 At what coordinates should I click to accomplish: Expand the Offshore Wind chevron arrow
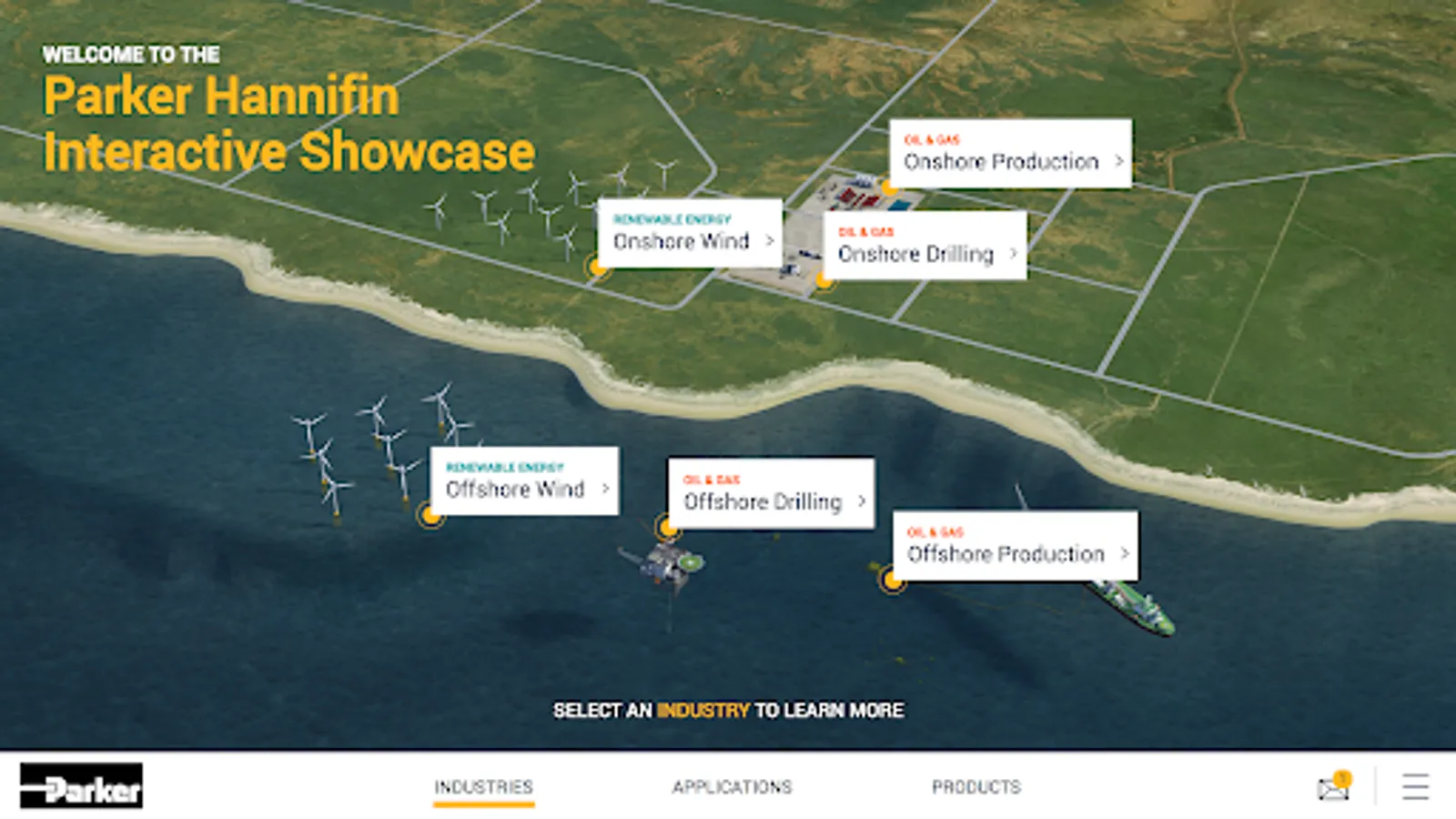pyautogui.click(x=605, y=489)
